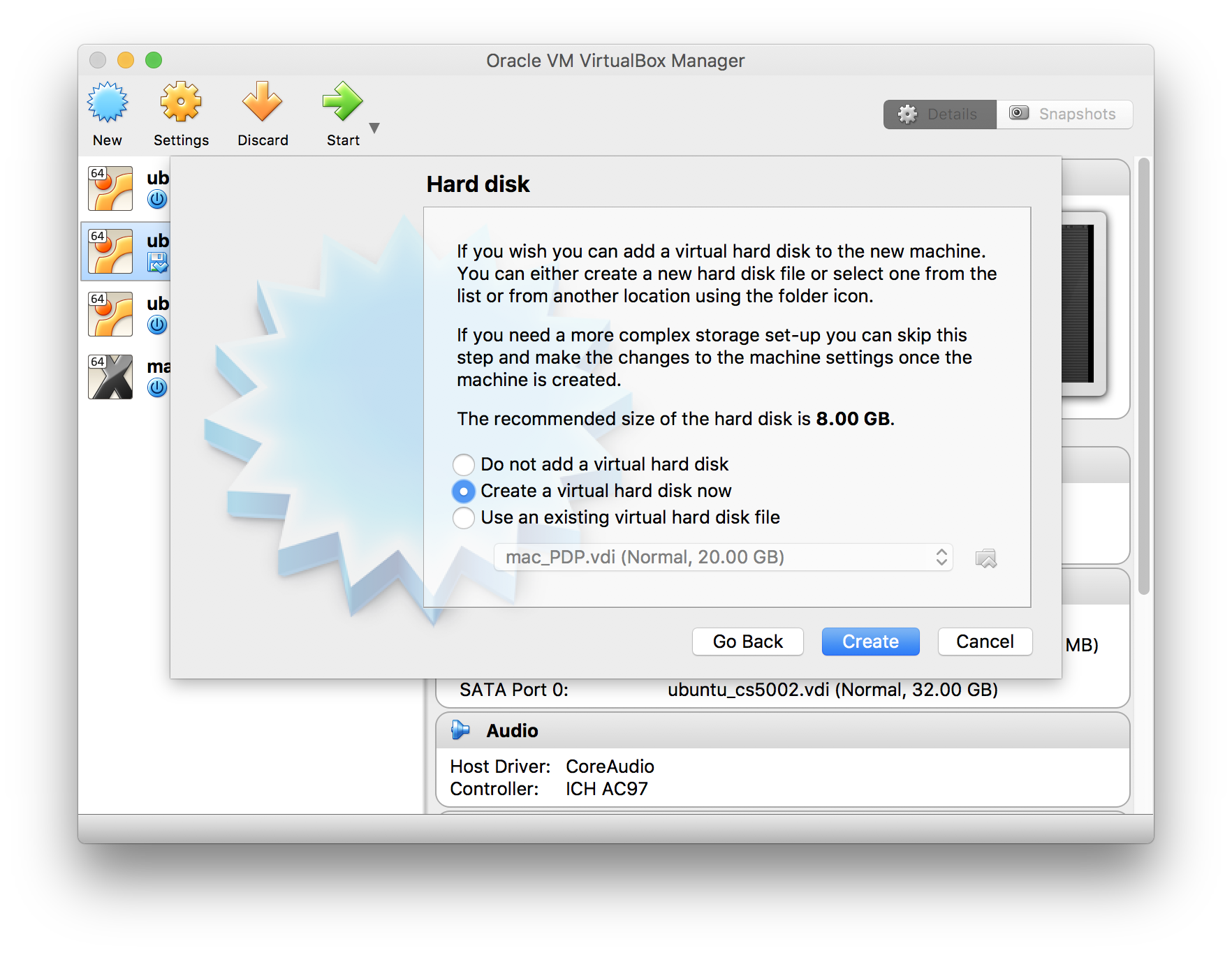
Task: Click the powered-off status icon of the third VM
Action: (x=157, y=325)
